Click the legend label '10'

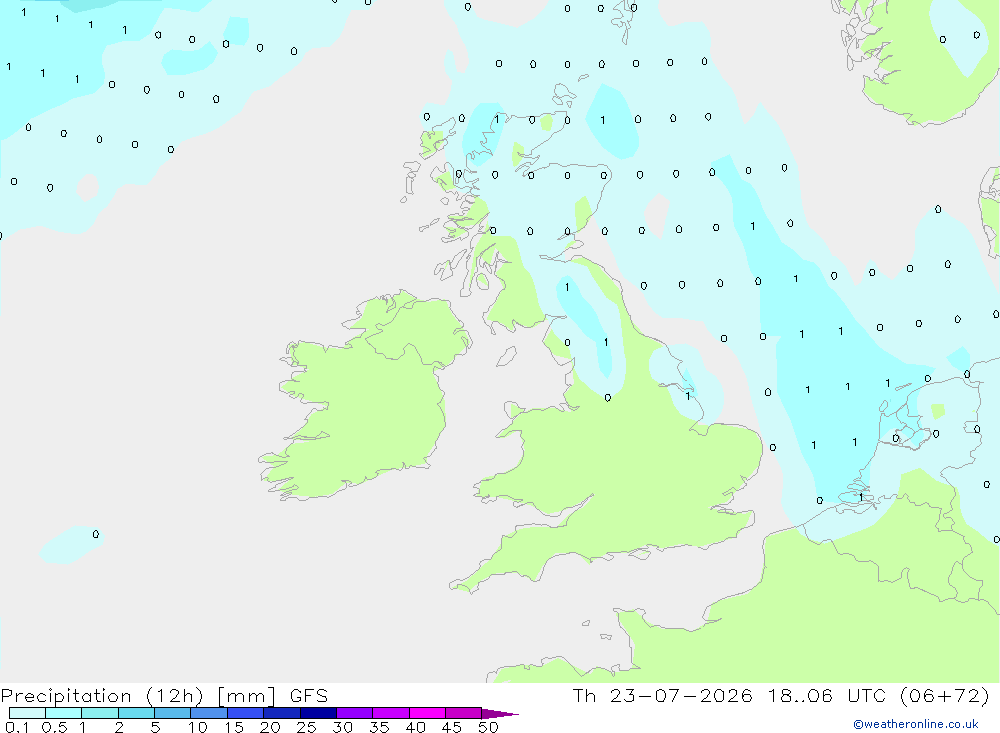point(198,727)
